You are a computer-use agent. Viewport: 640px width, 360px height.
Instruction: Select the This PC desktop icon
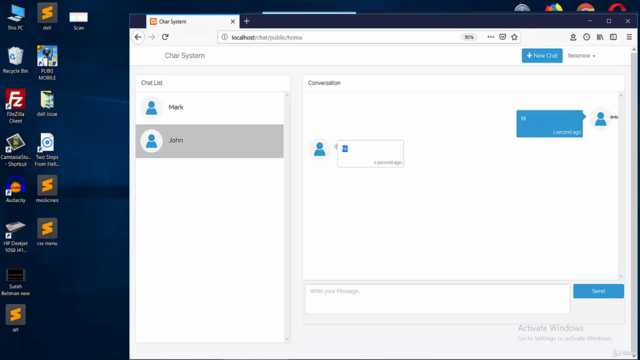tap(16, 18)
